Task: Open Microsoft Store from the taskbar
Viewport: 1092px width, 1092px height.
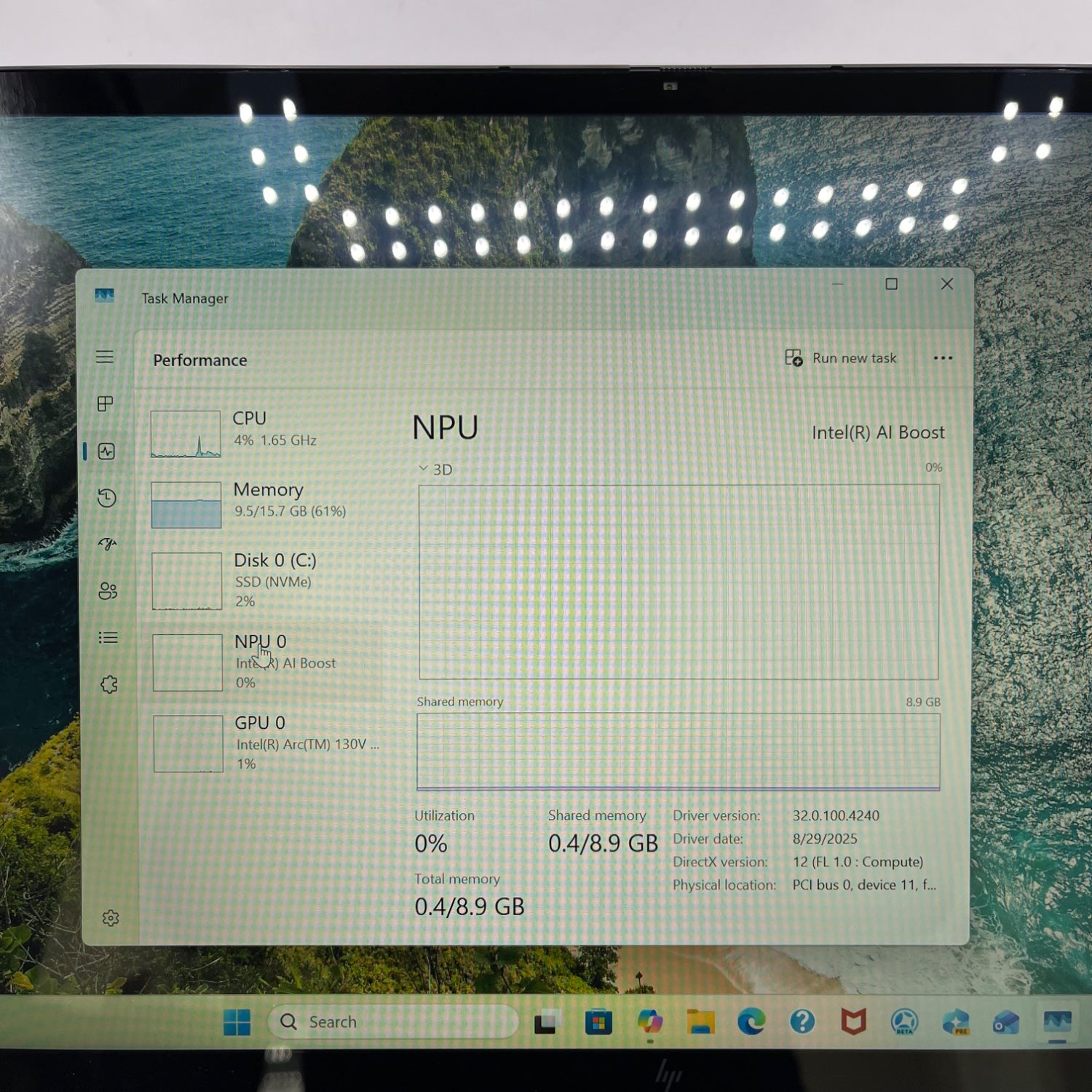Action: [598, 1022]
